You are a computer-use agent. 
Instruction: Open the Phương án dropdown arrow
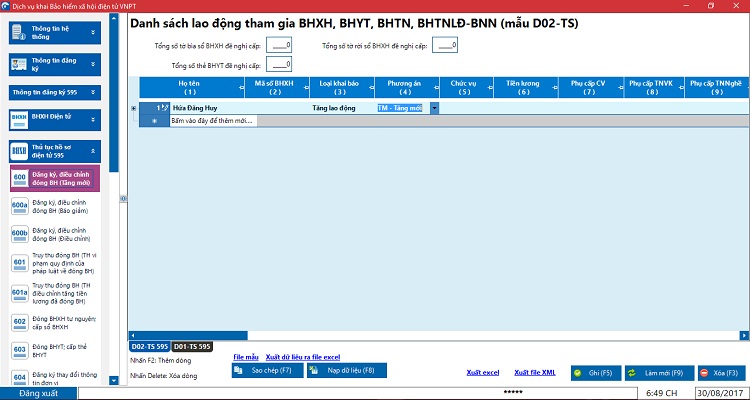tap(435, 108)
